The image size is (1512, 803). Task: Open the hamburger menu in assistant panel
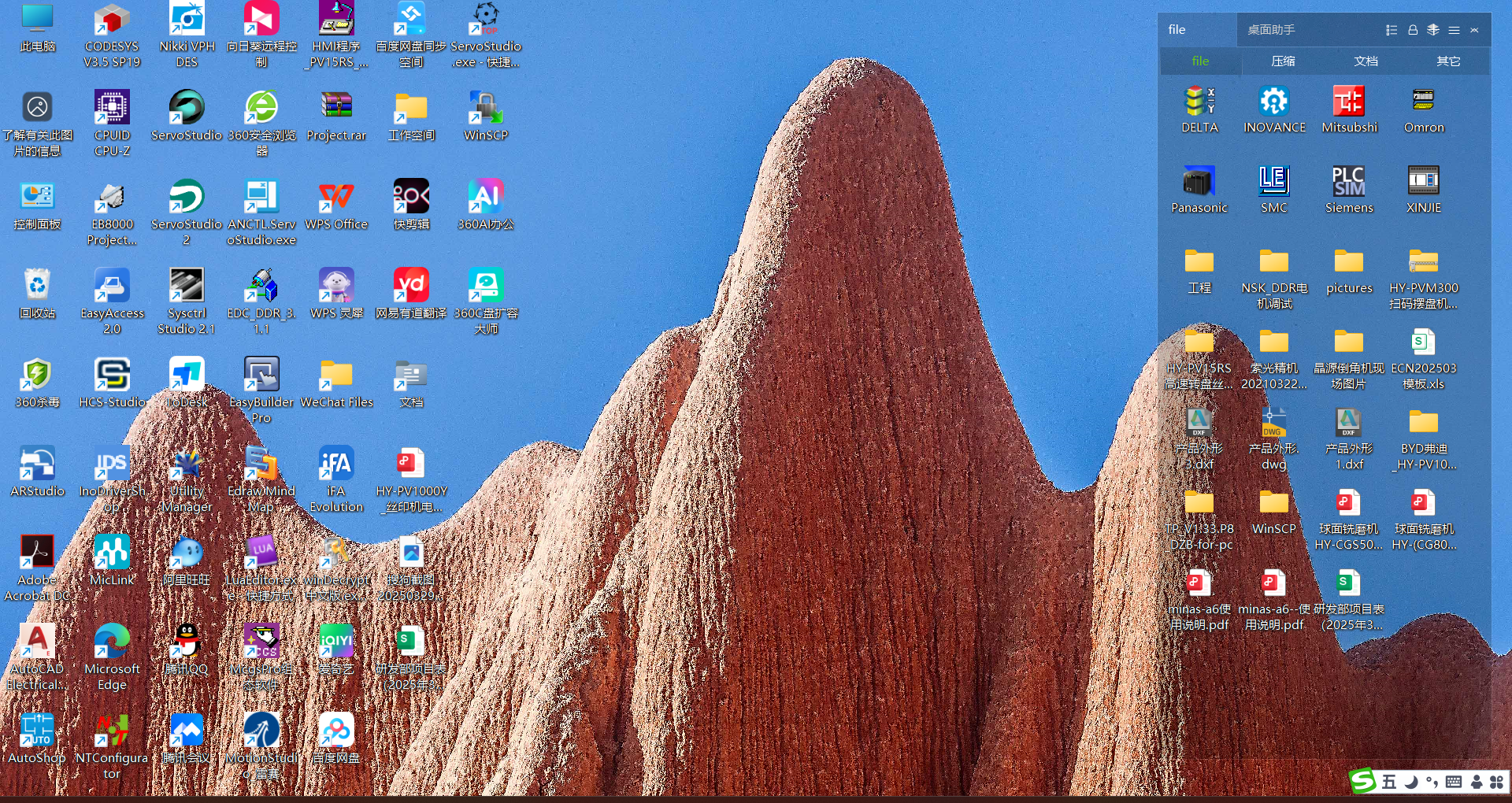point(1454,30)
